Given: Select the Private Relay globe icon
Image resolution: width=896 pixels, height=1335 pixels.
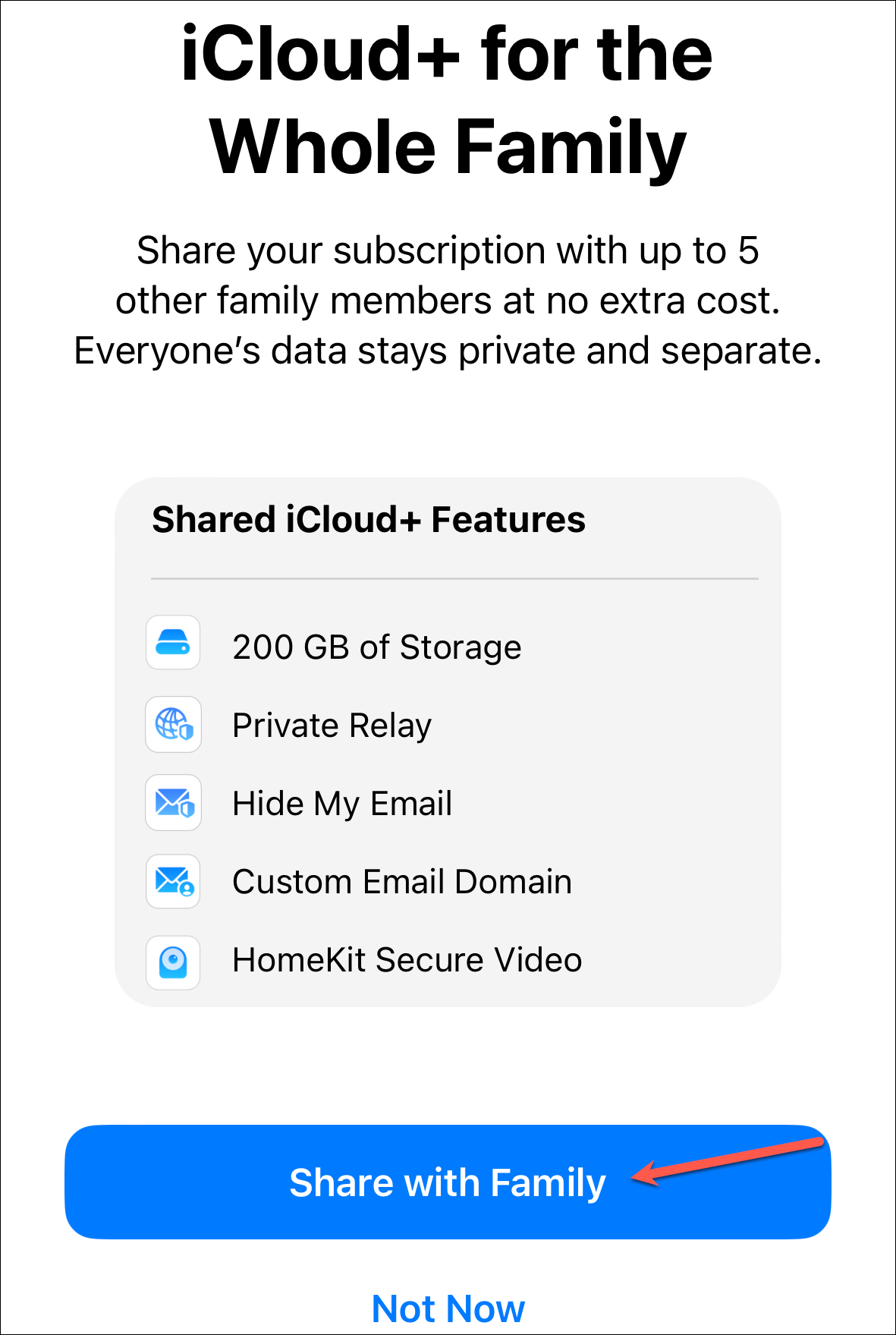Looking at the screenshot, I should [x=173, y=724].
